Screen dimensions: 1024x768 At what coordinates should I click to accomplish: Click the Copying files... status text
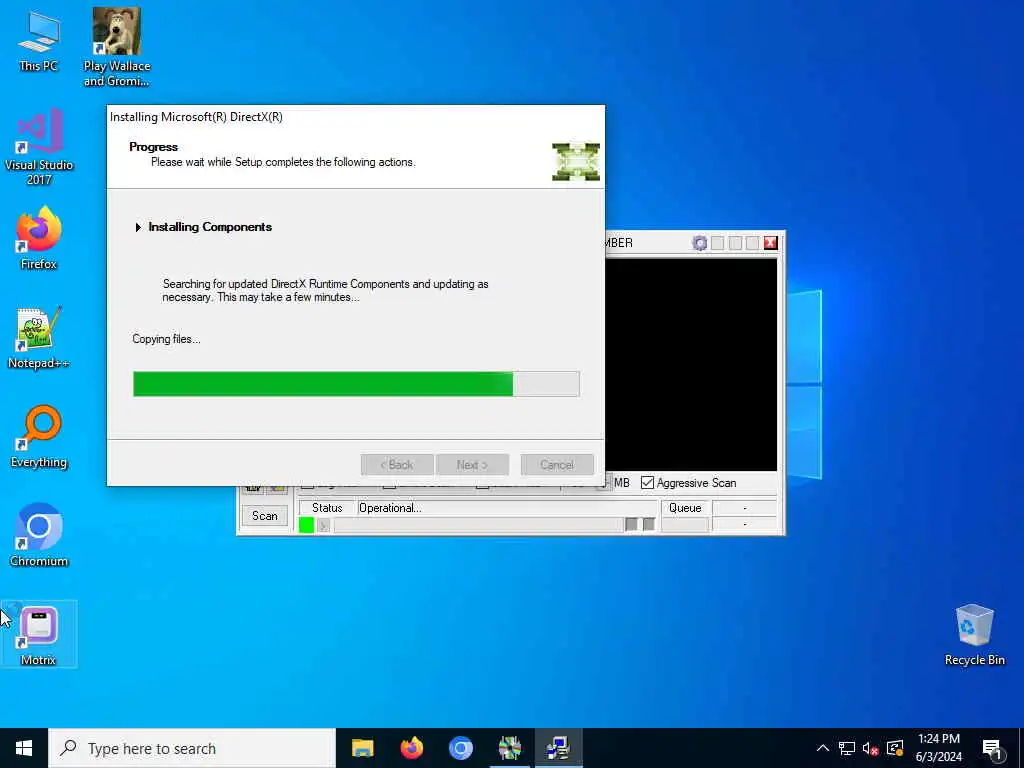(x=166, y=339)
